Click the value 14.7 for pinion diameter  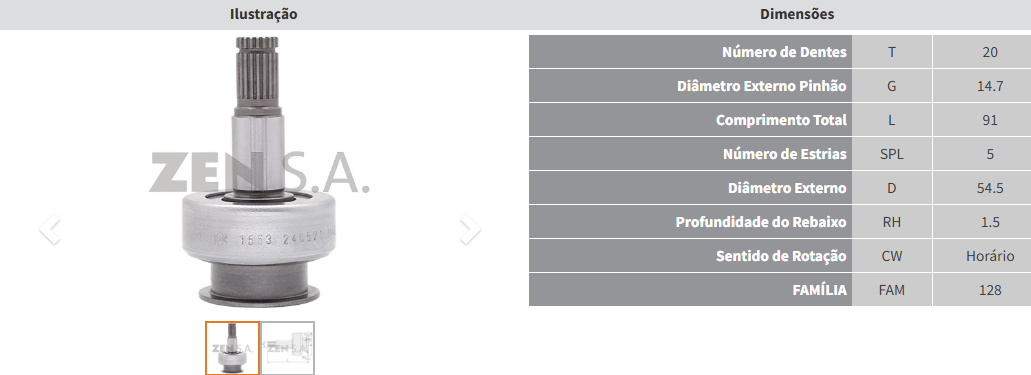(x=990, y=86)
